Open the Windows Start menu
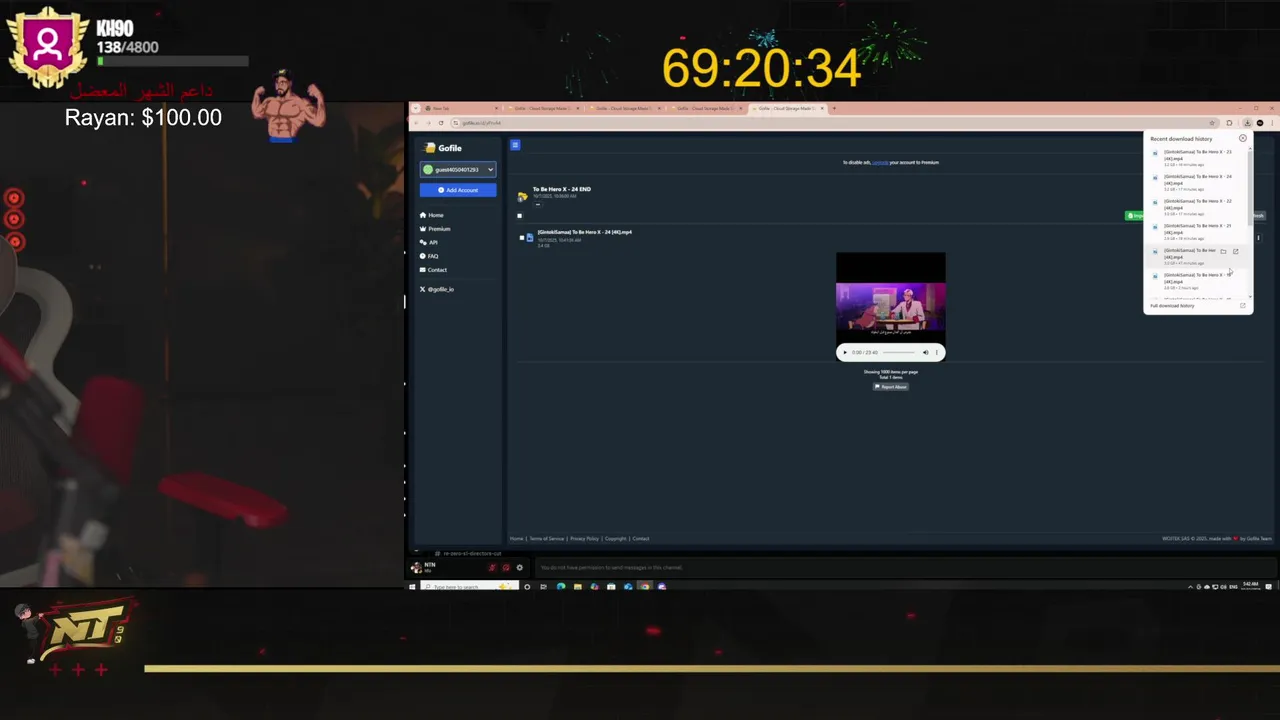The width and height of the screenshot is (1280, 720). coord(412,587)
